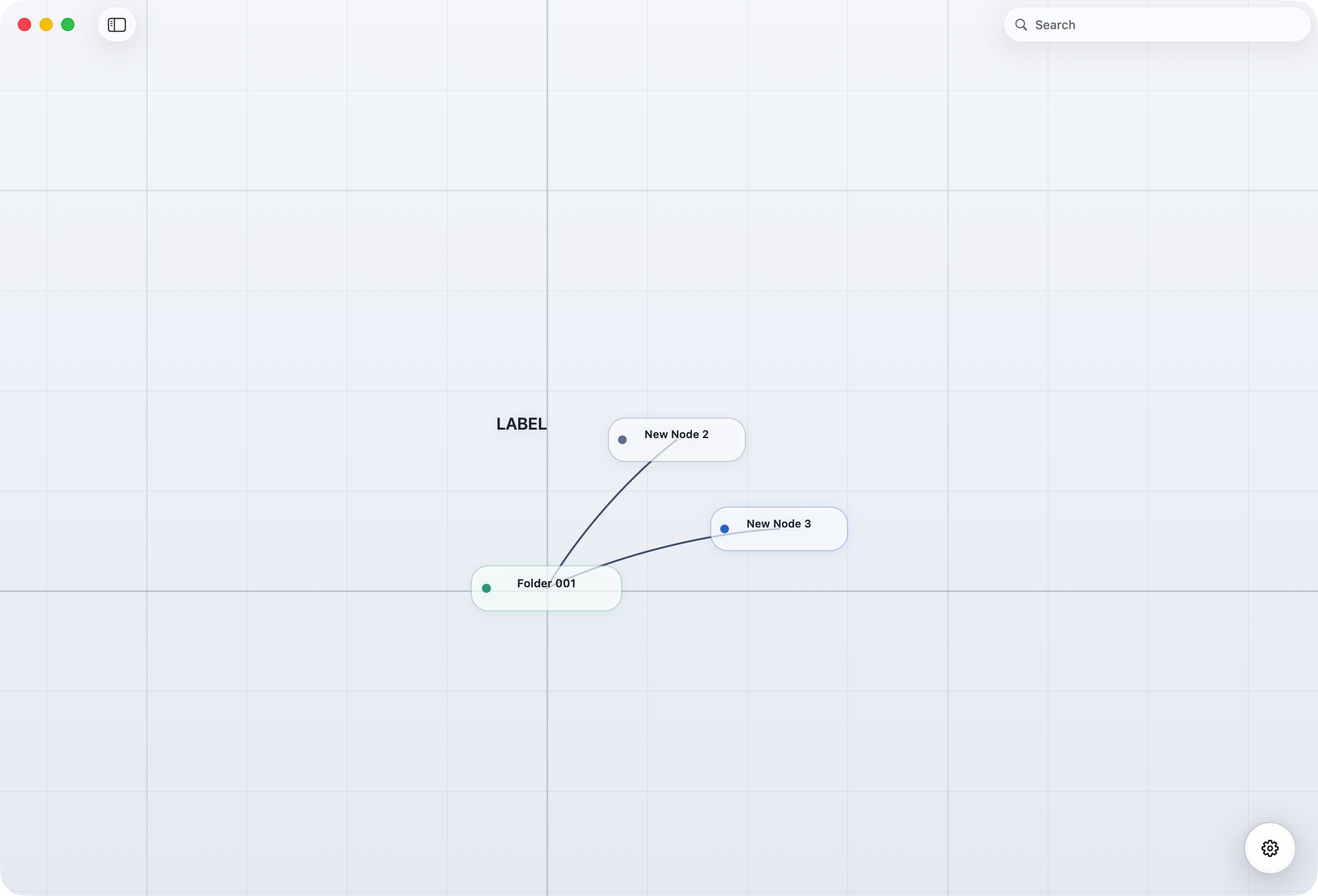
Task: Click the blue dot on New Node 3
Action: 724,529
